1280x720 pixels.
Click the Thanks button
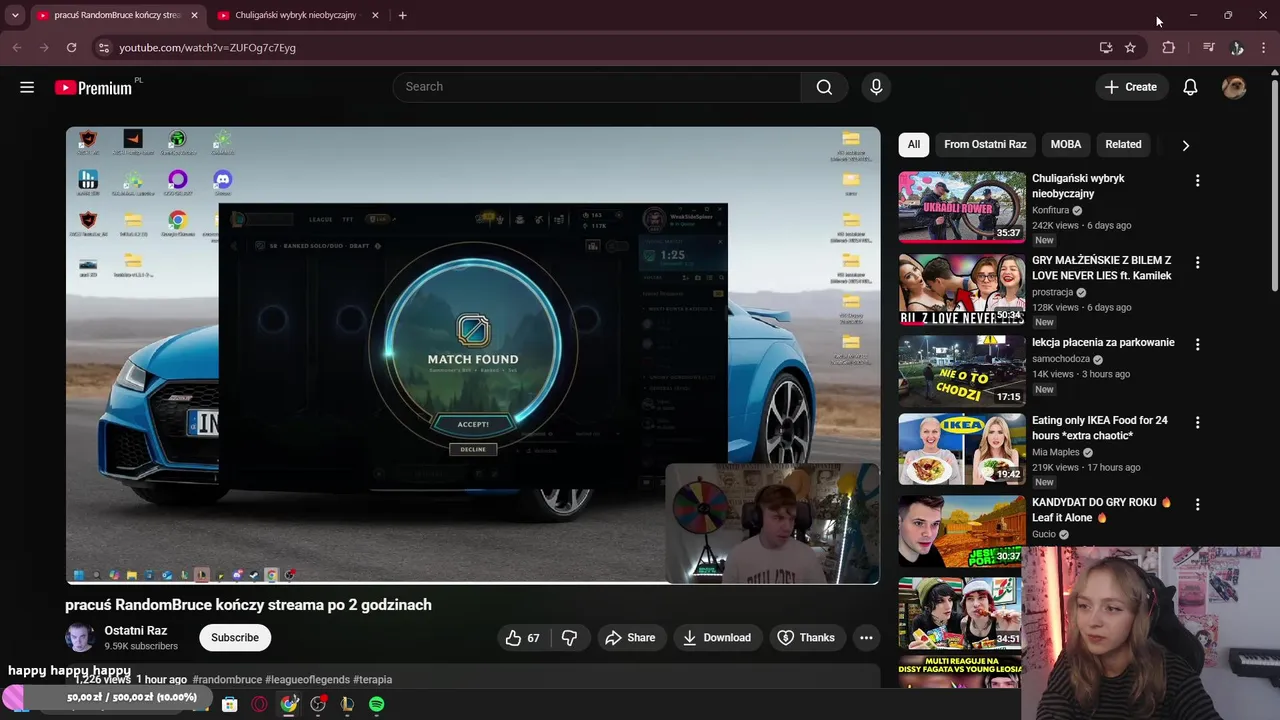click(806, 638)
